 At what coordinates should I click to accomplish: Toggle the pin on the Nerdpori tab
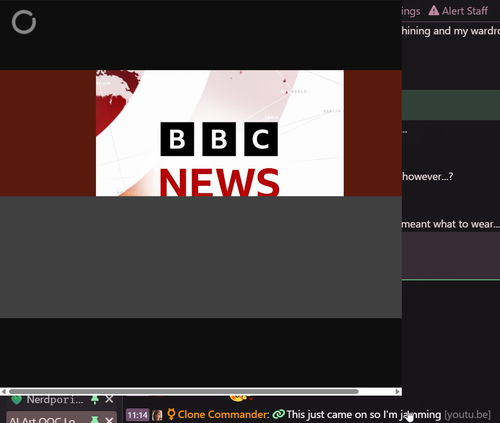tap(95, 399)
